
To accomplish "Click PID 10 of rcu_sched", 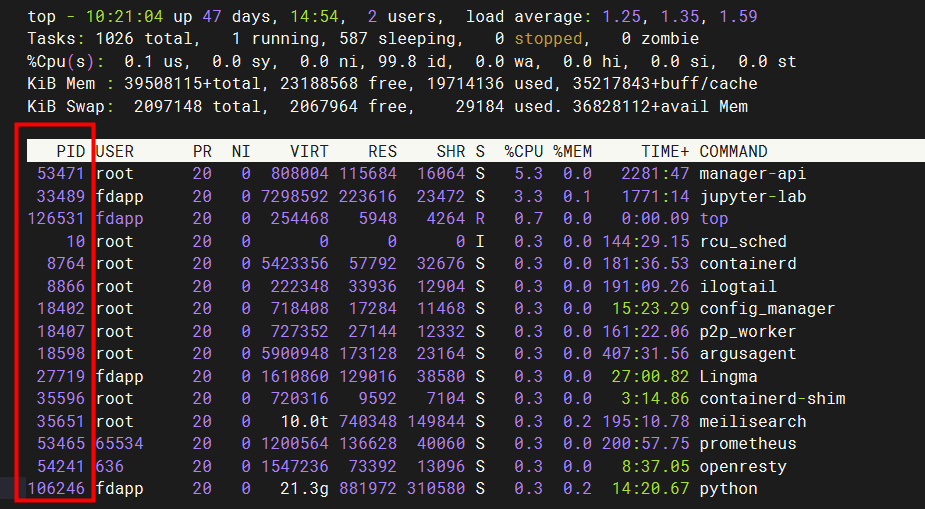I will coord(76,241).
